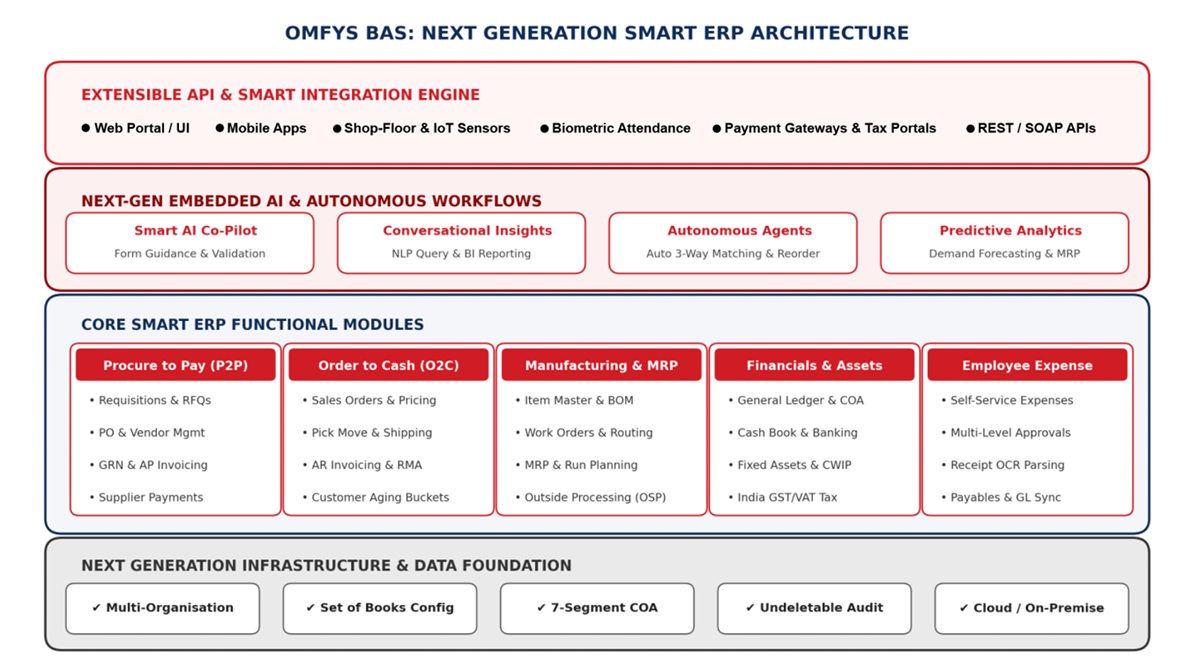1200x665 pixels.
Task: Select 'Payables & GL Sync' bullet
Action: (1001, 497)
